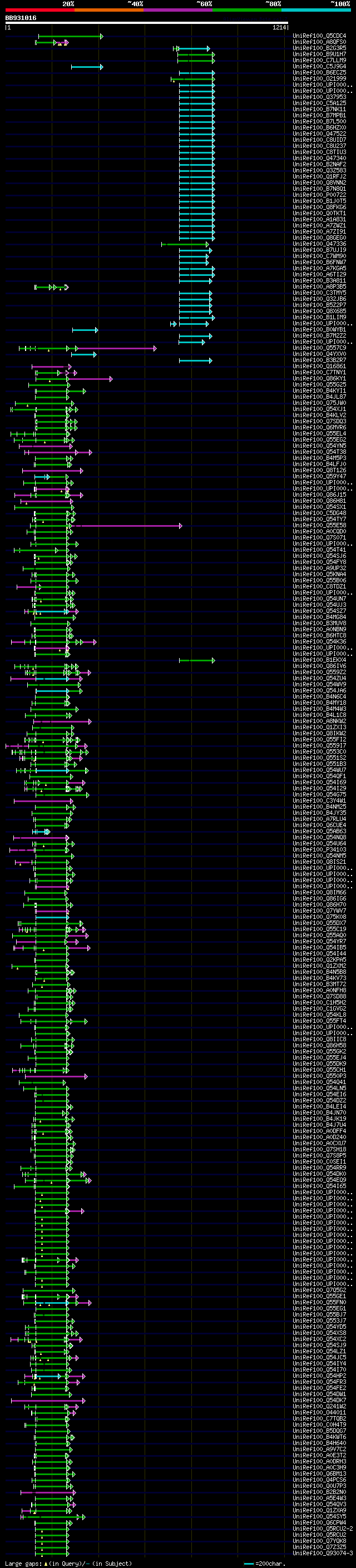Image resolution: width=356 pixels, height=1568 pixels.
Task: Select hit label UniRef100_Q1RFJ2
Action: click(319, 176)
